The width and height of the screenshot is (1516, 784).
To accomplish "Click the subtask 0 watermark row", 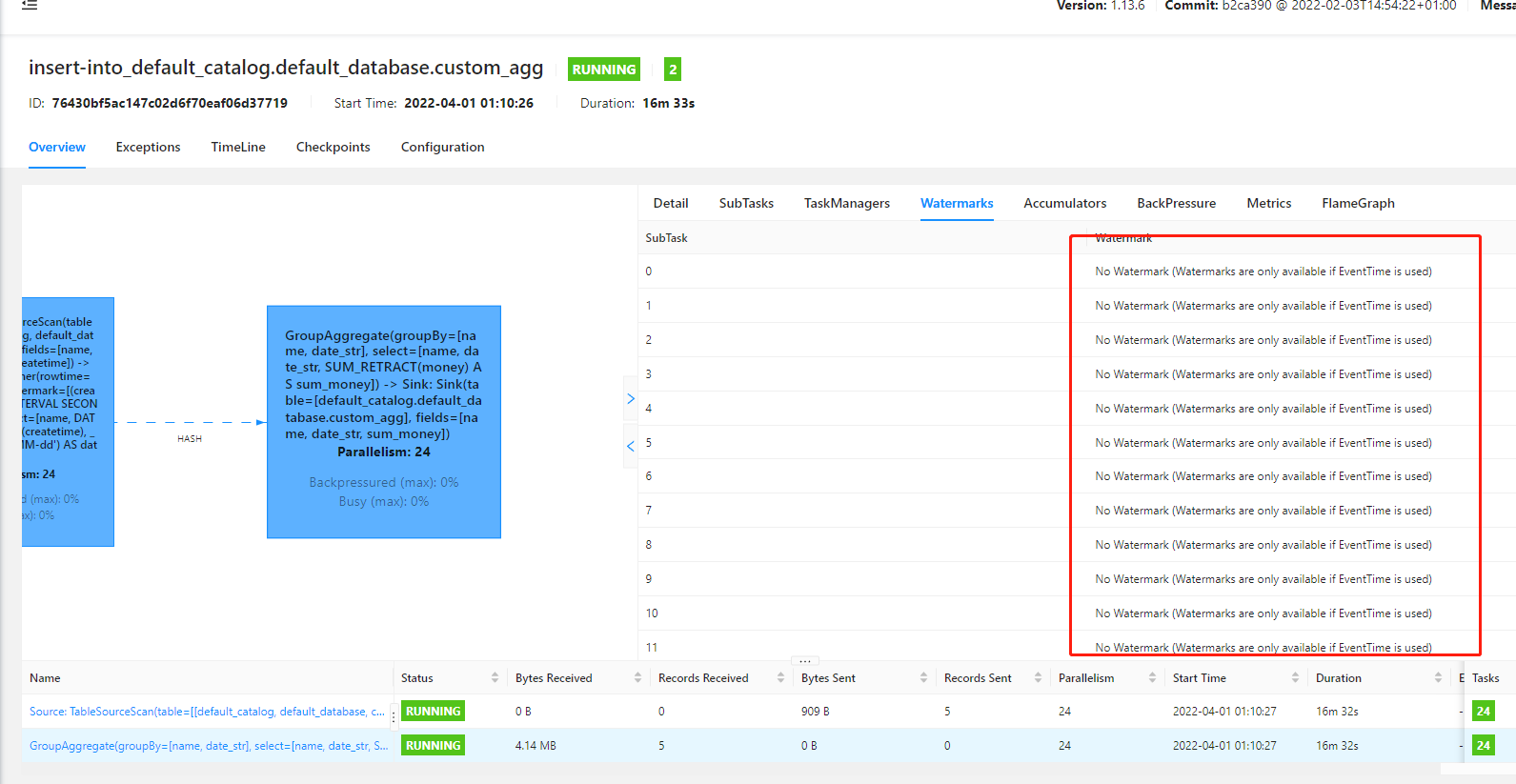I will tap(1077, 271).
